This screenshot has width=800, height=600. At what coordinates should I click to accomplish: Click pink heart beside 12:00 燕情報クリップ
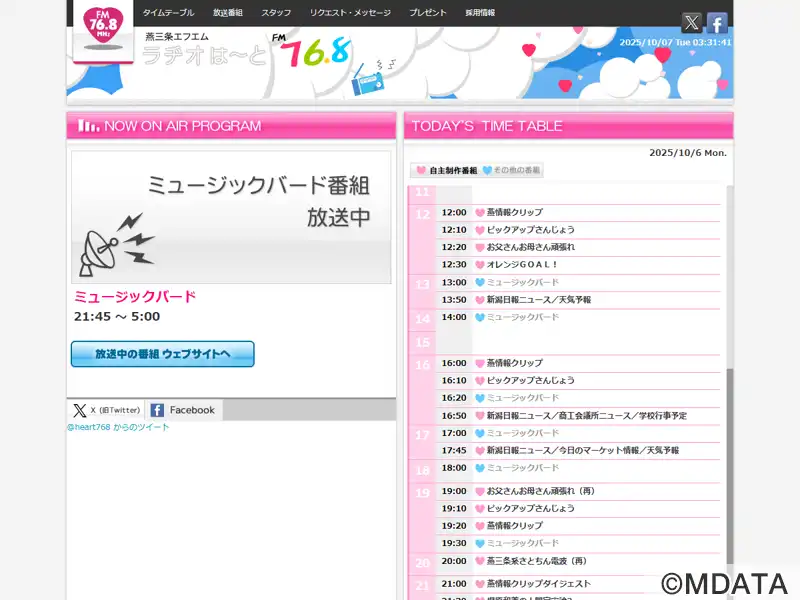pyautogui.click(x=480, y=213)
